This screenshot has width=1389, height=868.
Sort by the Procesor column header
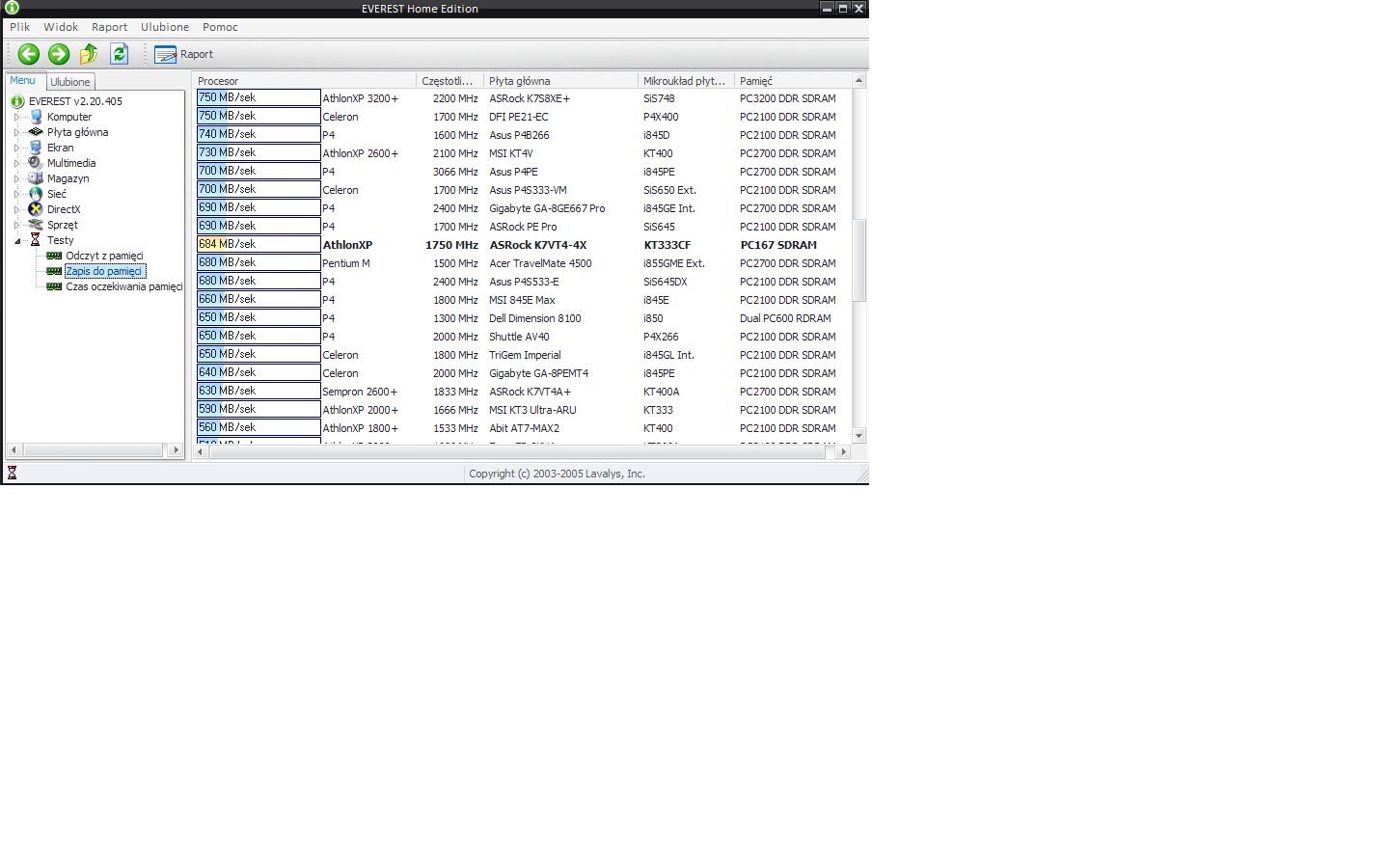point(305,81)
